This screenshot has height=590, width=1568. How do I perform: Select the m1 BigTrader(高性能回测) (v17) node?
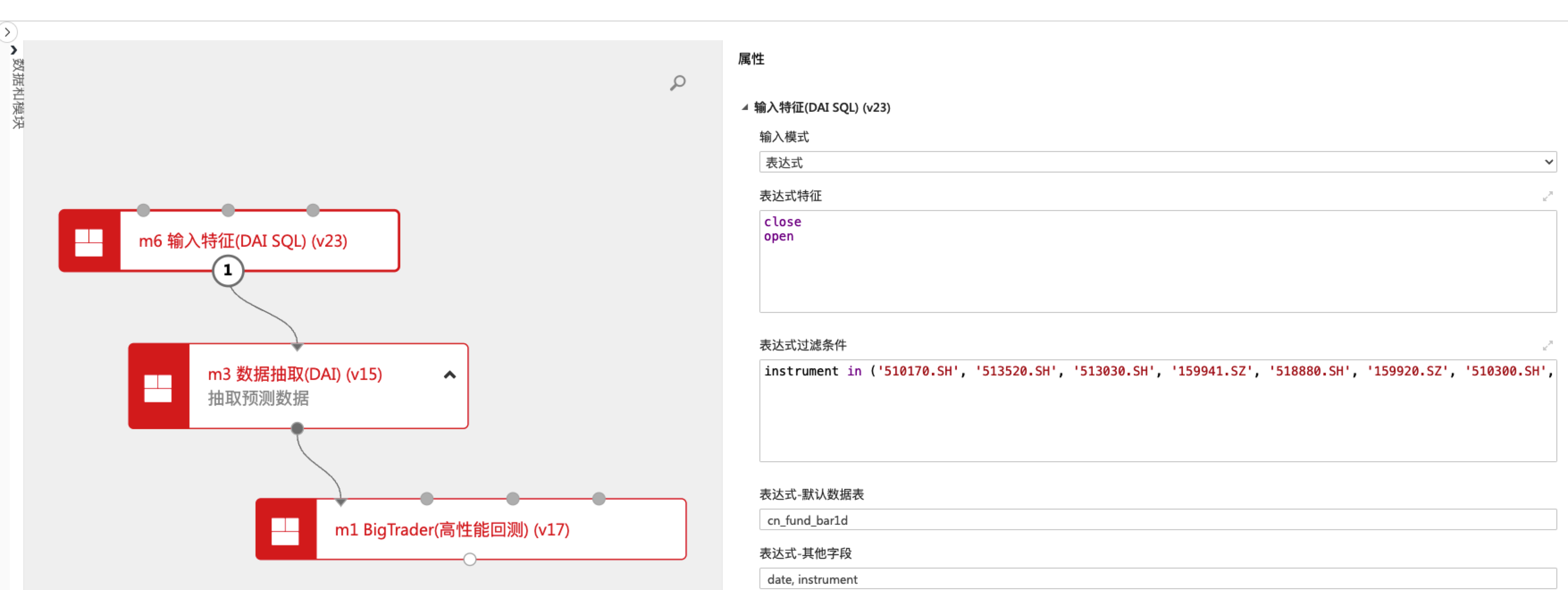point(470,529)
